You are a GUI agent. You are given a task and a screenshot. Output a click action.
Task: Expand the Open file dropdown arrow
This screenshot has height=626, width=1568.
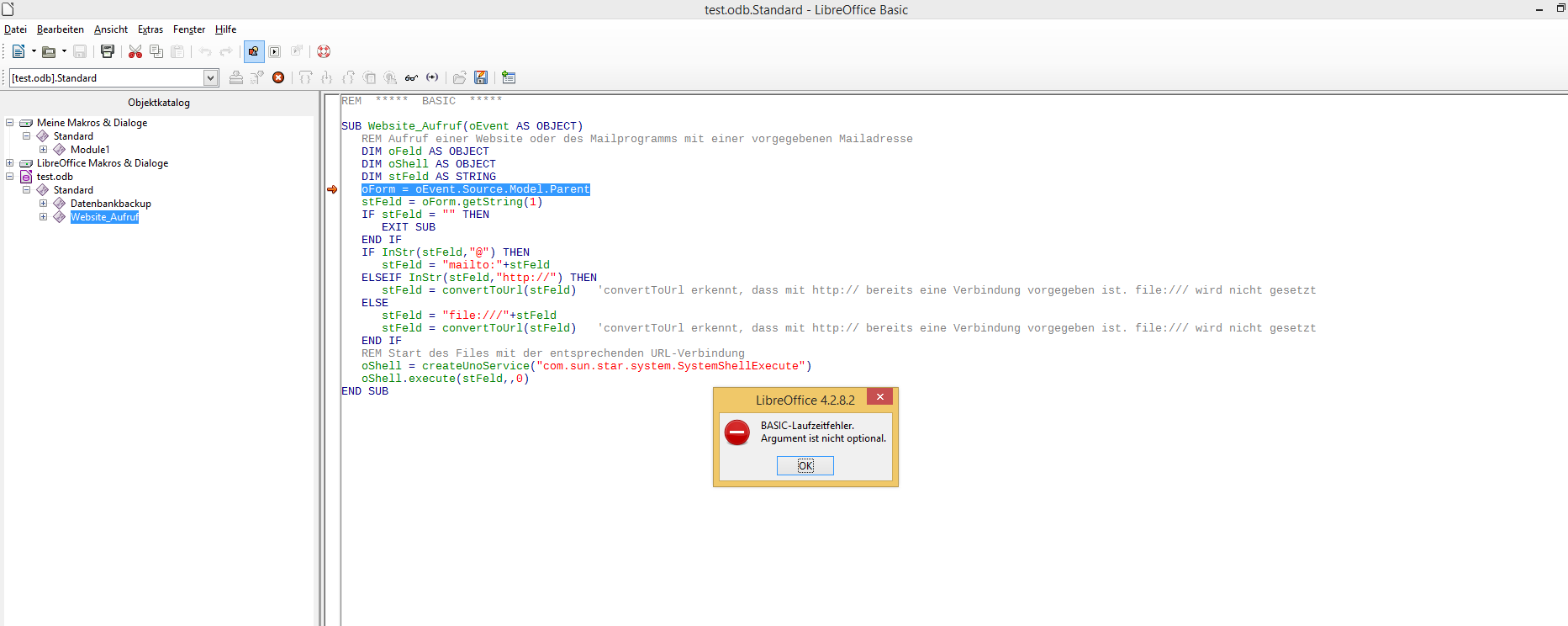(x=64, y=51)
